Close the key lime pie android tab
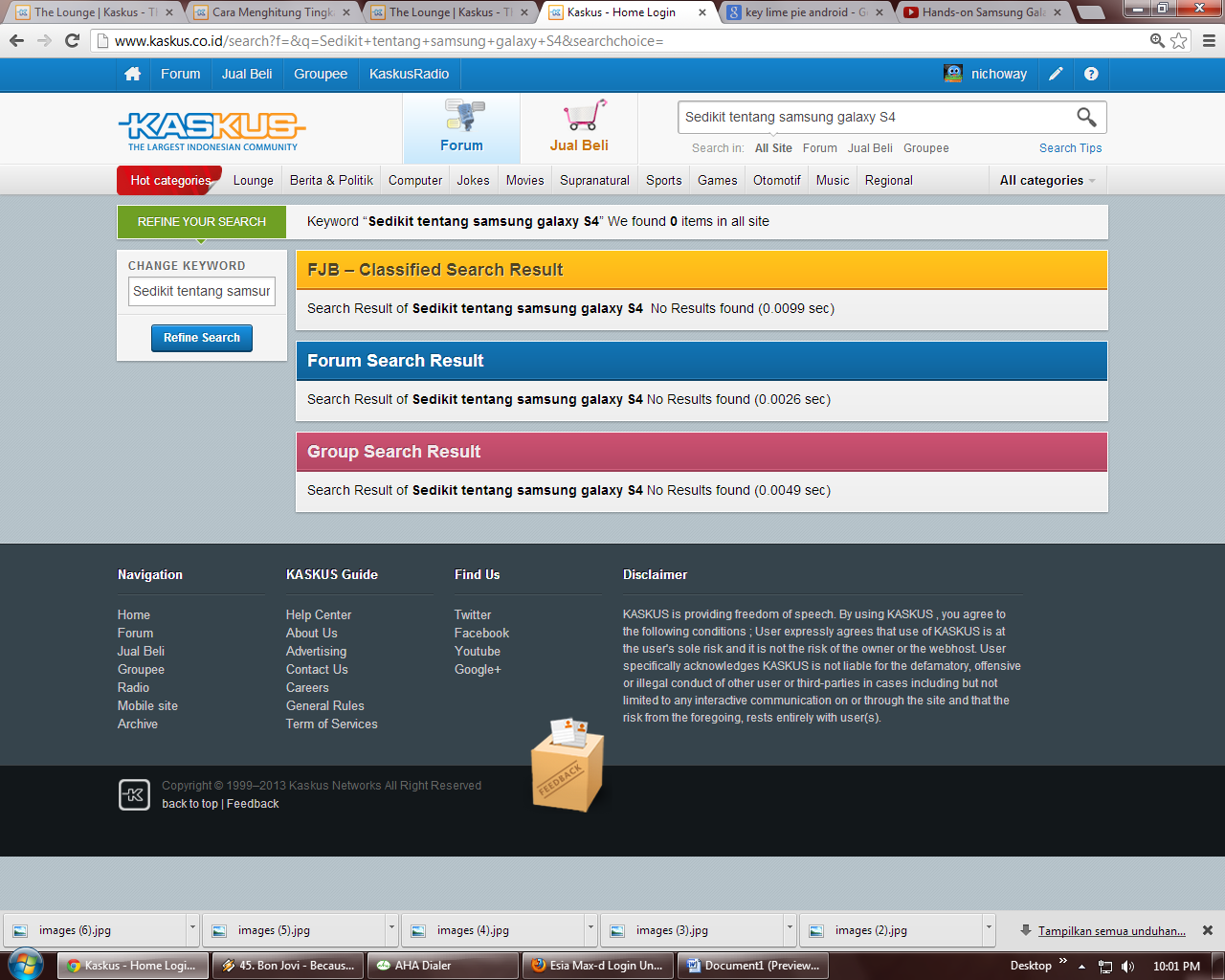Screen dimensions: 1225x980 pos(880,12)
